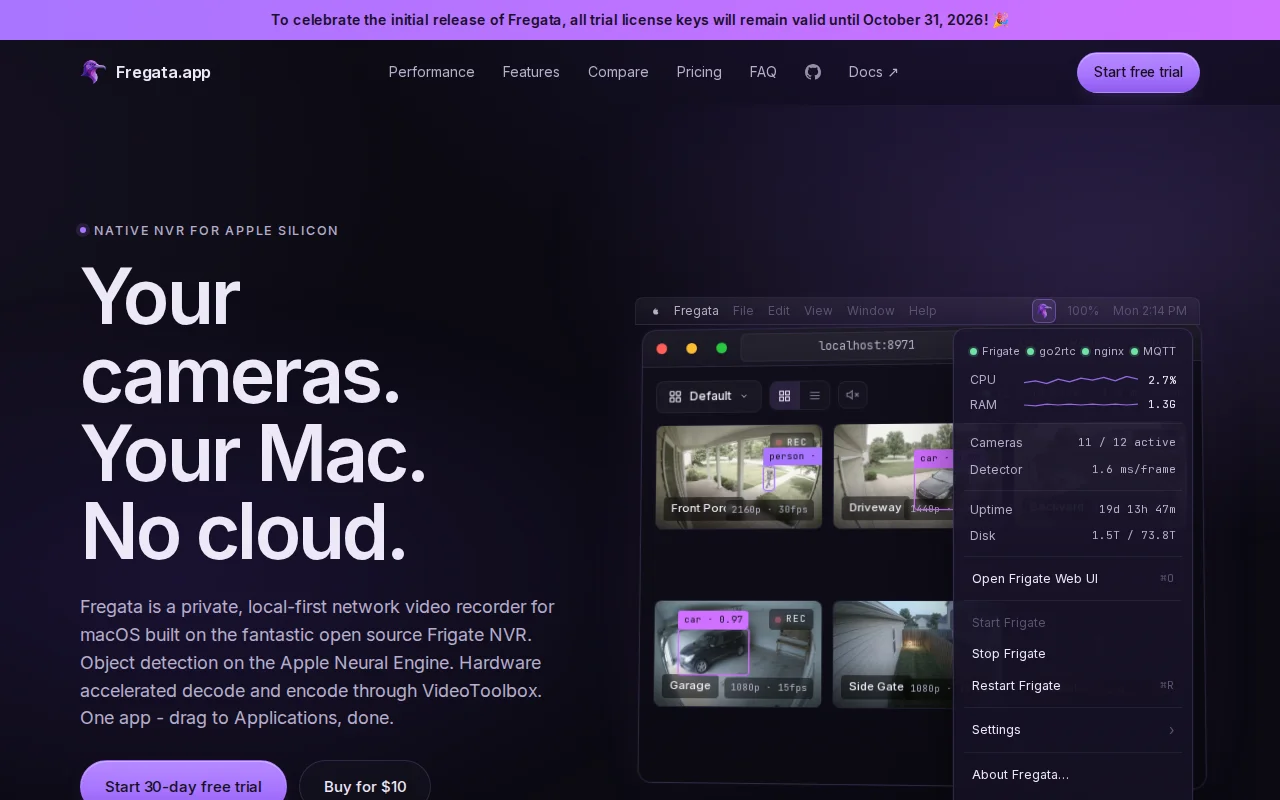Viewport: 1280px width, 800px height.
Task: Switch to list view icon in toolbar
Action: 815,396
